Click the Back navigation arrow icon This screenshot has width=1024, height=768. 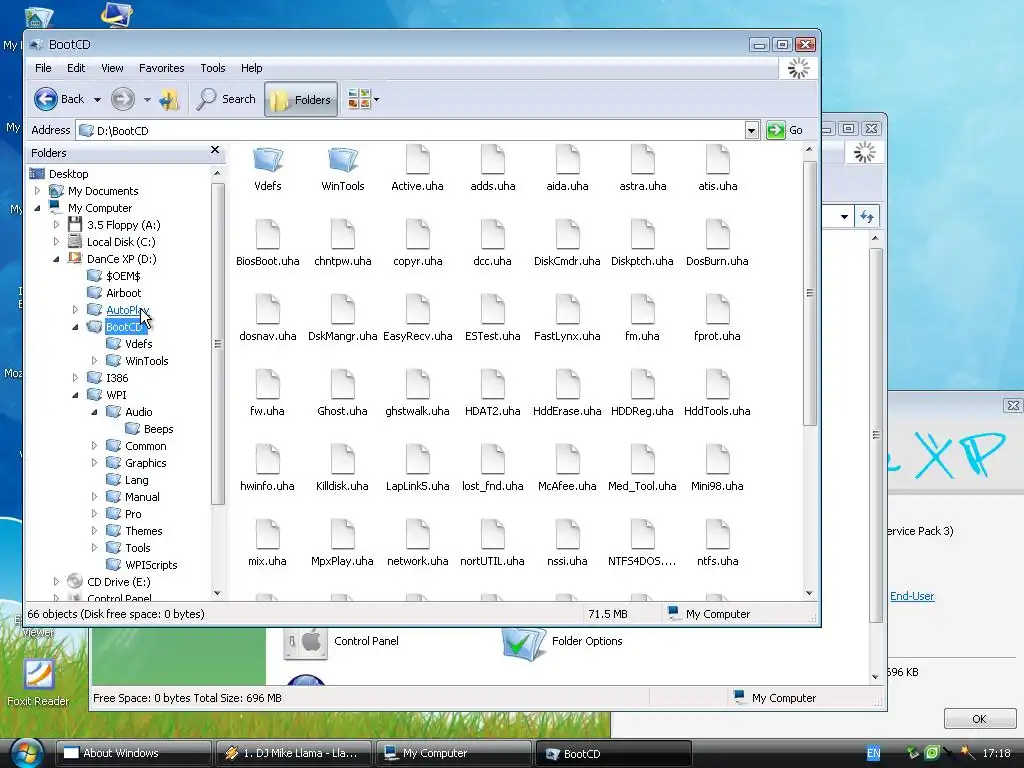pos(46,99)
